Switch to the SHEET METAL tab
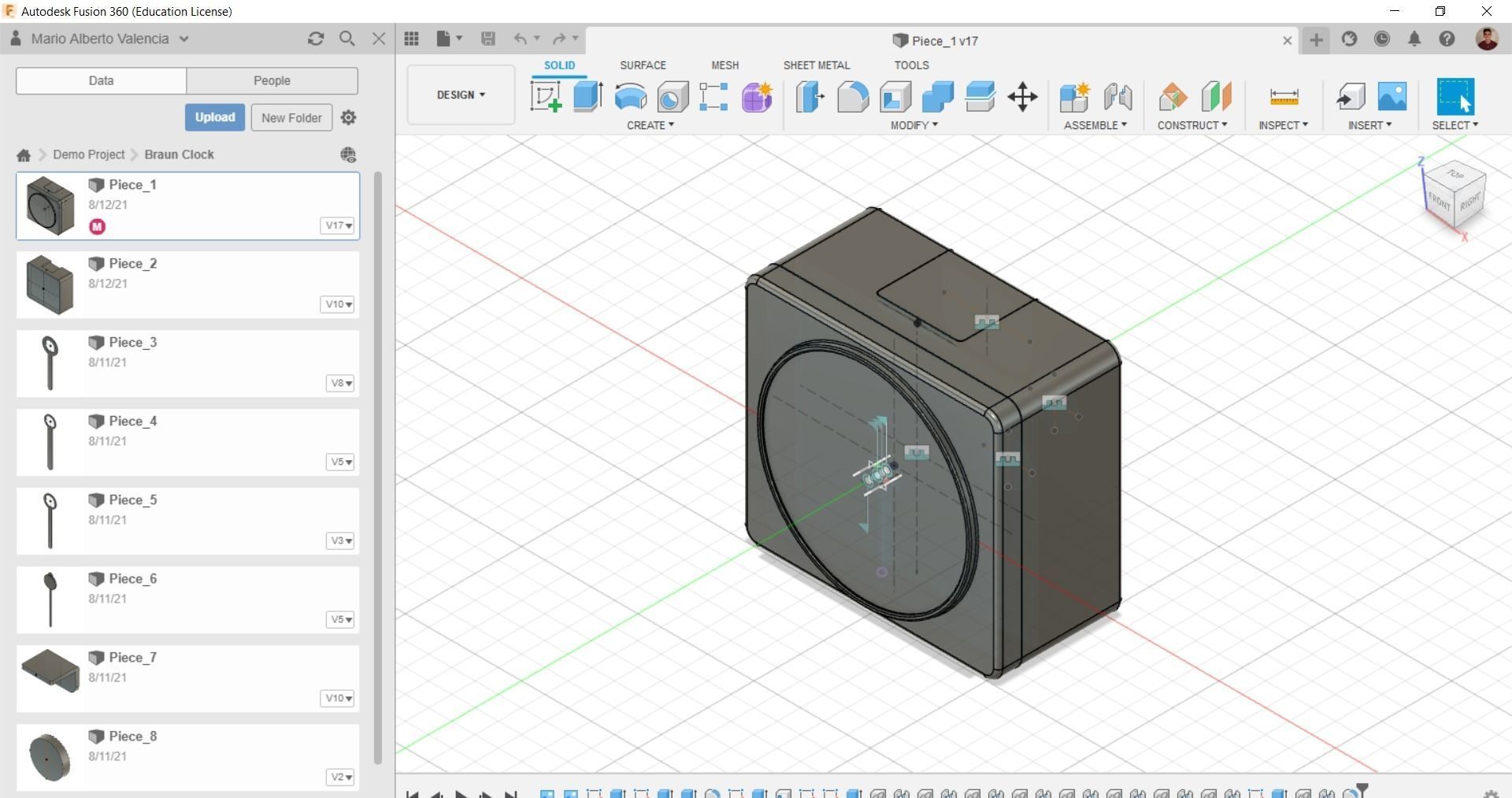 pyautogui.click(x=817, y=65)
